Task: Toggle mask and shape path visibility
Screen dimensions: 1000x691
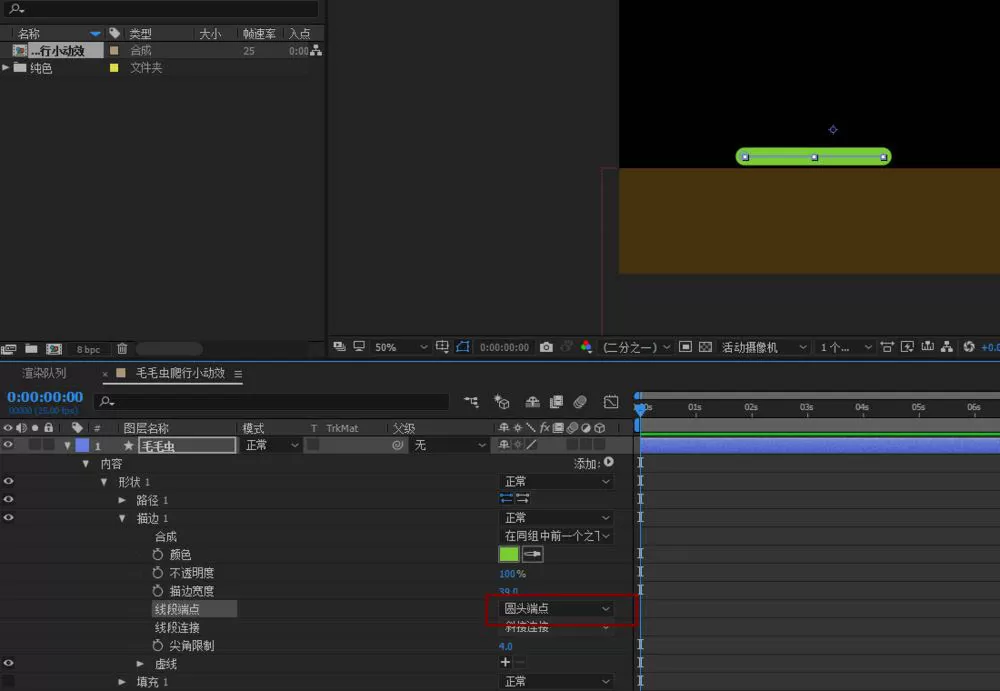Action: pos(463,346)
